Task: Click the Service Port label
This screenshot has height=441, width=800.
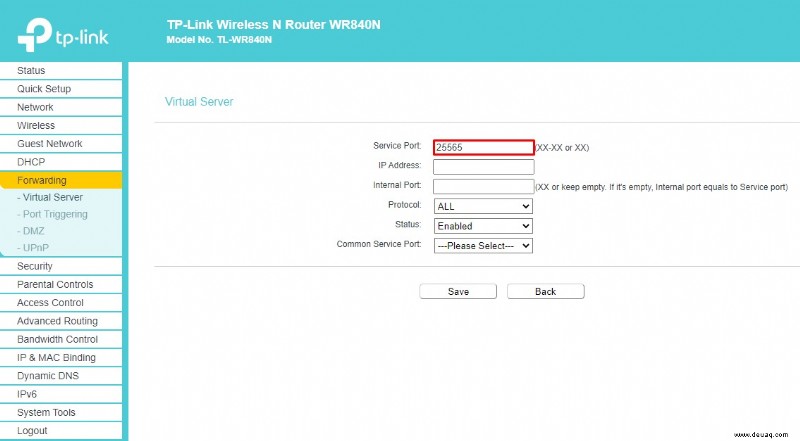Action: [x=397, y=146]
